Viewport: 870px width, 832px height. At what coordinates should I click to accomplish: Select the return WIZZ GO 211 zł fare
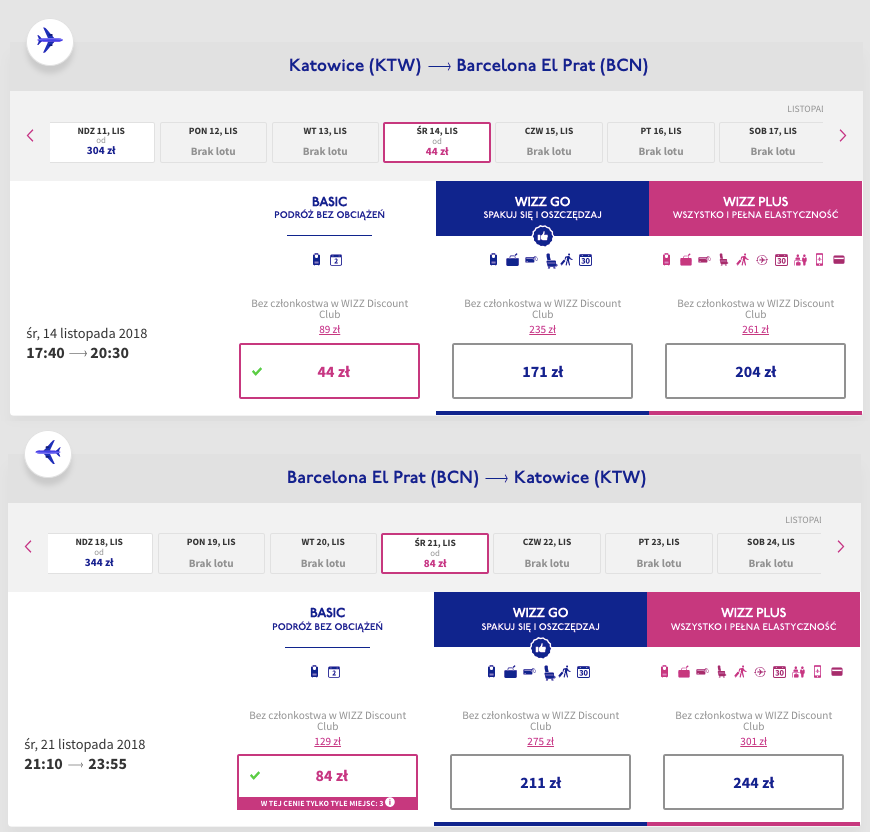point(540,782)
